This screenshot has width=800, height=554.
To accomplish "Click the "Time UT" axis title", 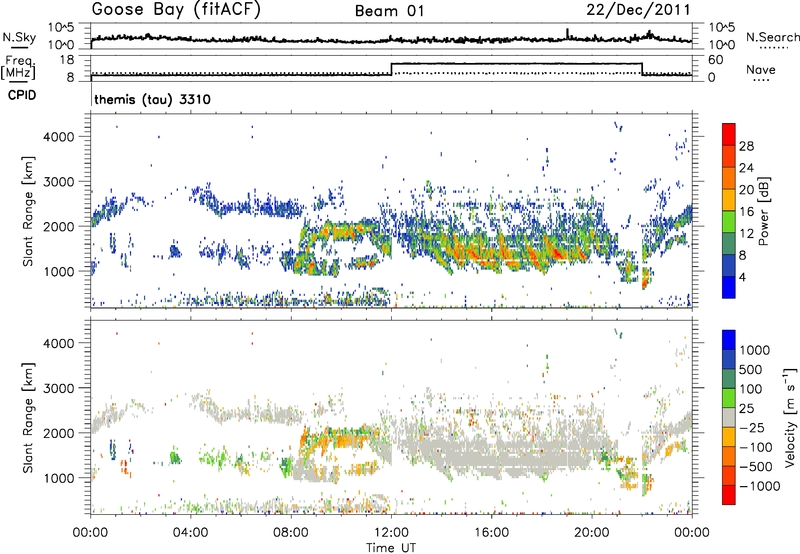I will (x=391, y=548).
